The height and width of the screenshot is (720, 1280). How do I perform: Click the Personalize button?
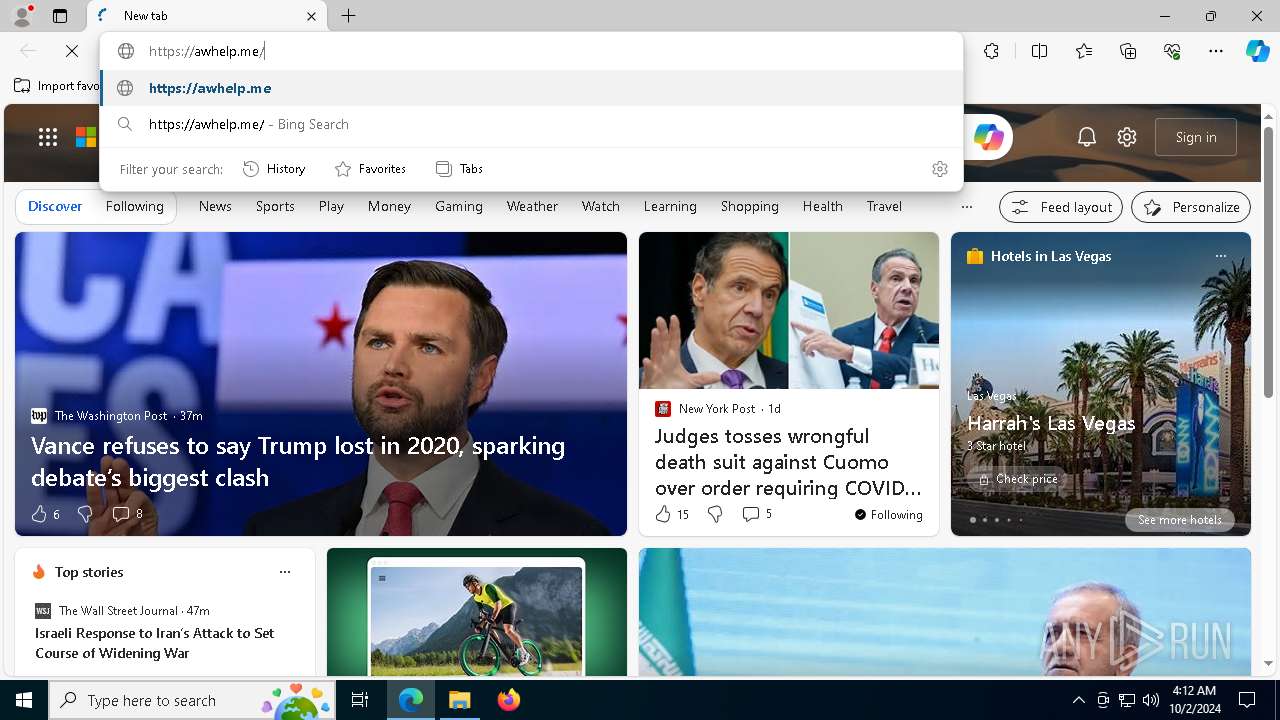pyautogui.click(x=1191, y=207)
